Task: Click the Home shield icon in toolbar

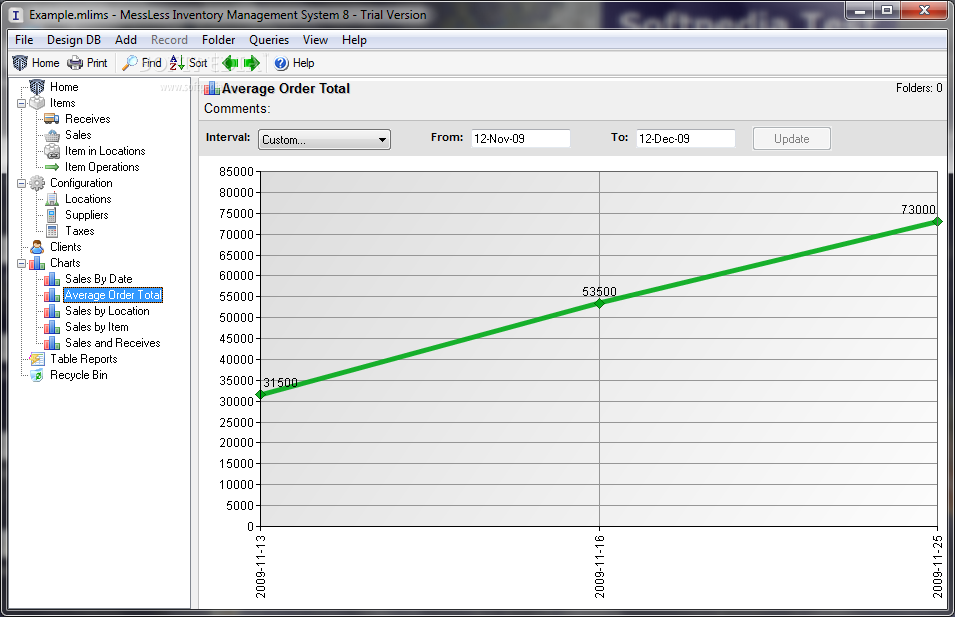Action: pos(20,63)
